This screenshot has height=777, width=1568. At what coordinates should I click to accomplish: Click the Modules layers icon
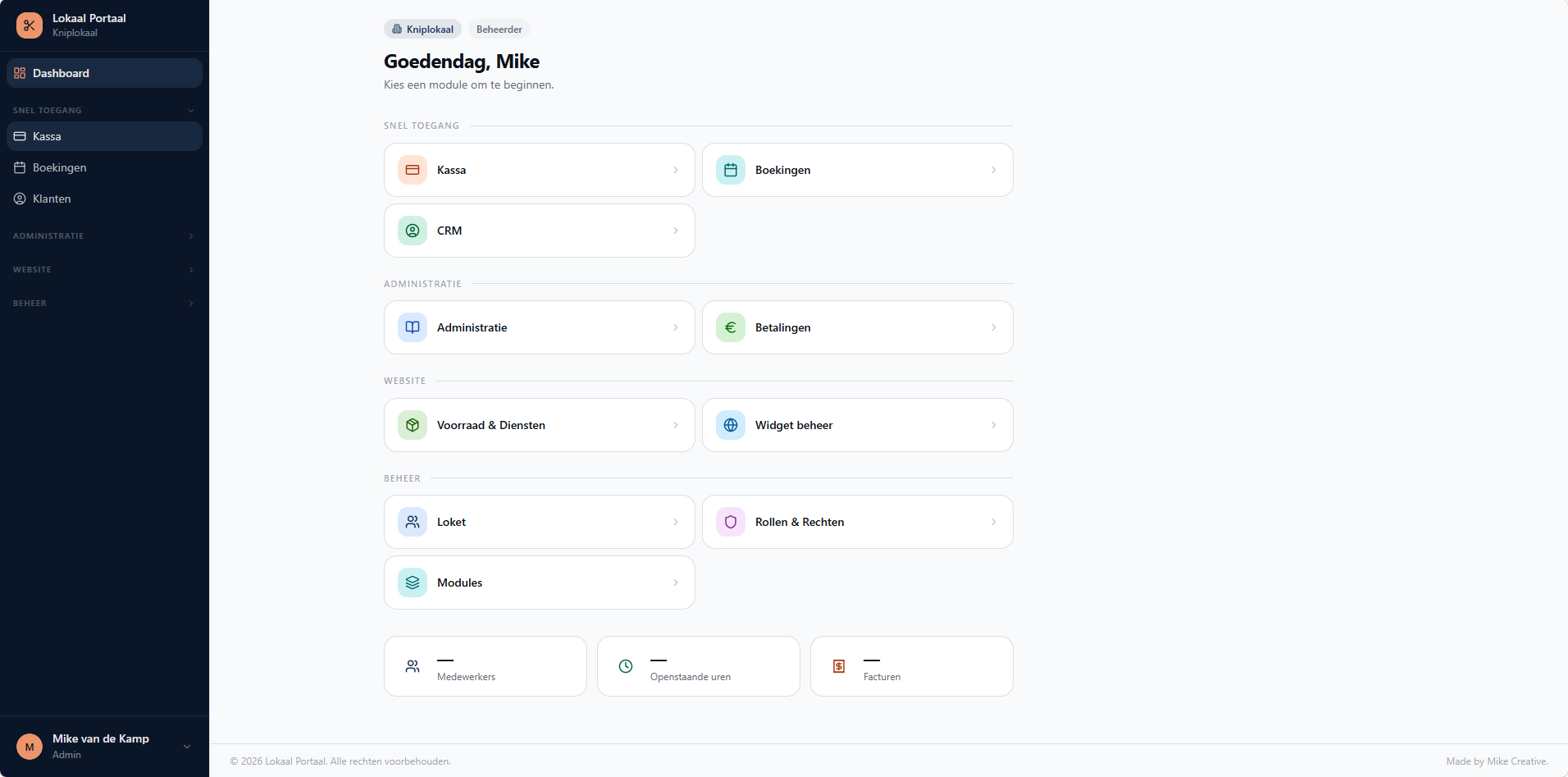point(413,583)
